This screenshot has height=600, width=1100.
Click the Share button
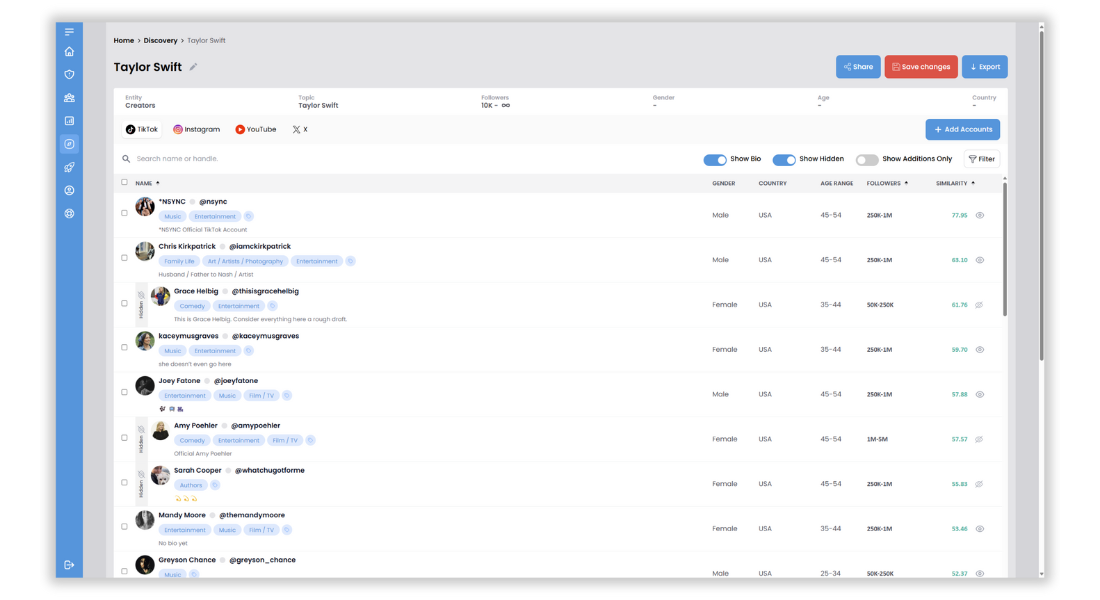[858, 67]
